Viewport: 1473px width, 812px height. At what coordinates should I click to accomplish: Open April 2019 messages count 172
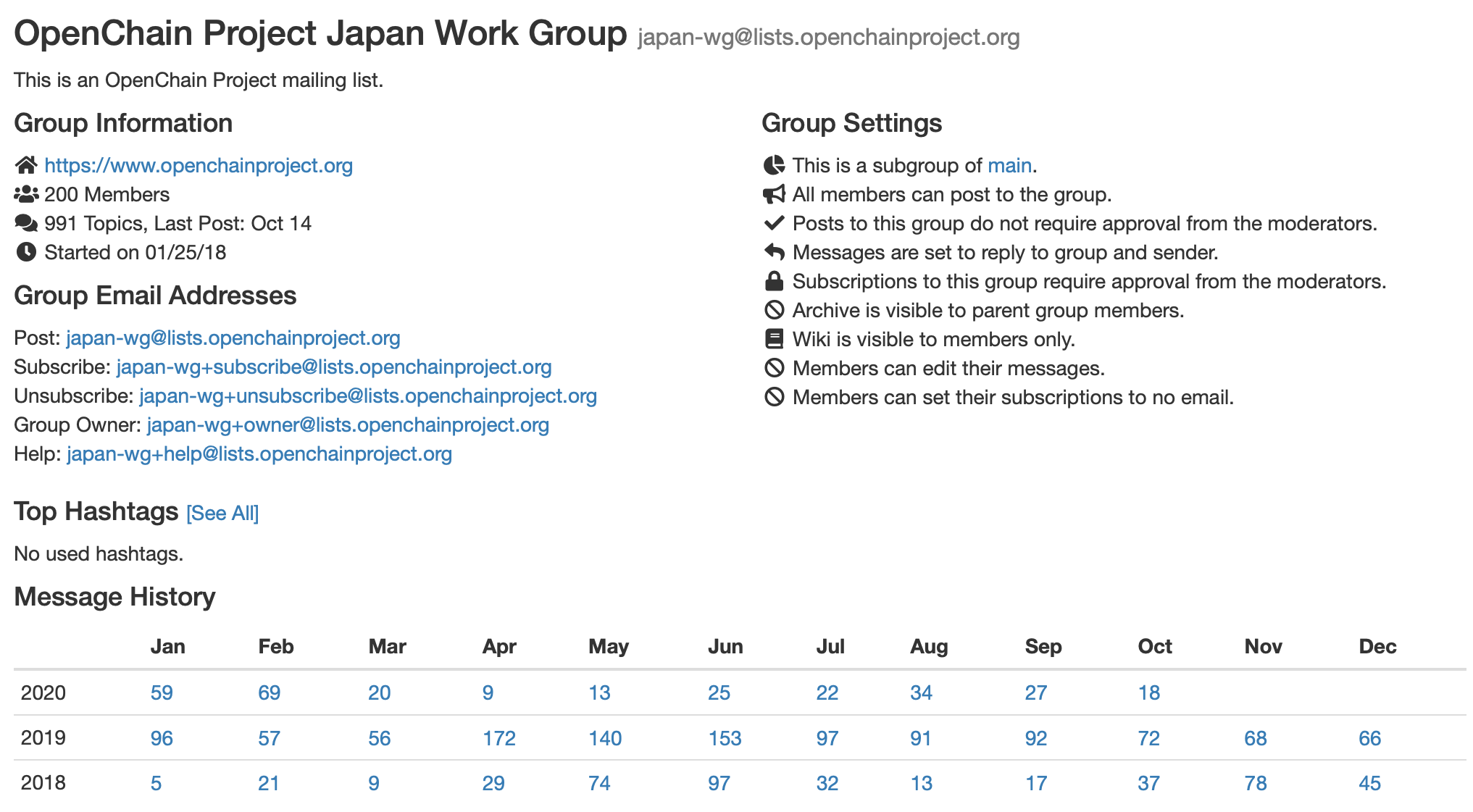(499, 739)
